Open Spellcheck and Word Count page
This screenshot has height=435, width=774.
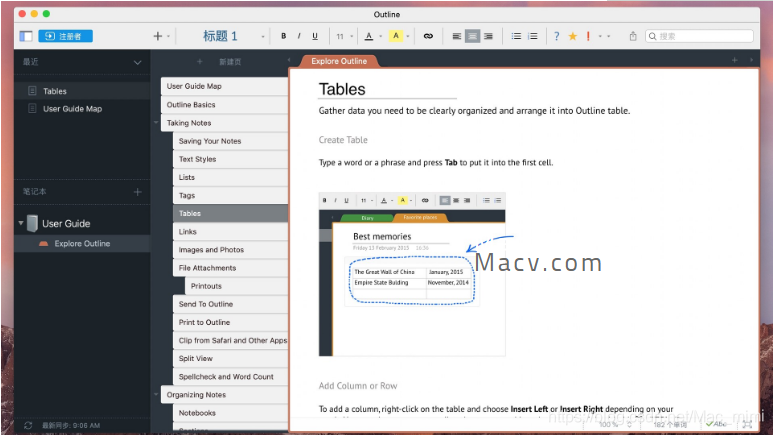pyautogui.click(x=231, y=377)
